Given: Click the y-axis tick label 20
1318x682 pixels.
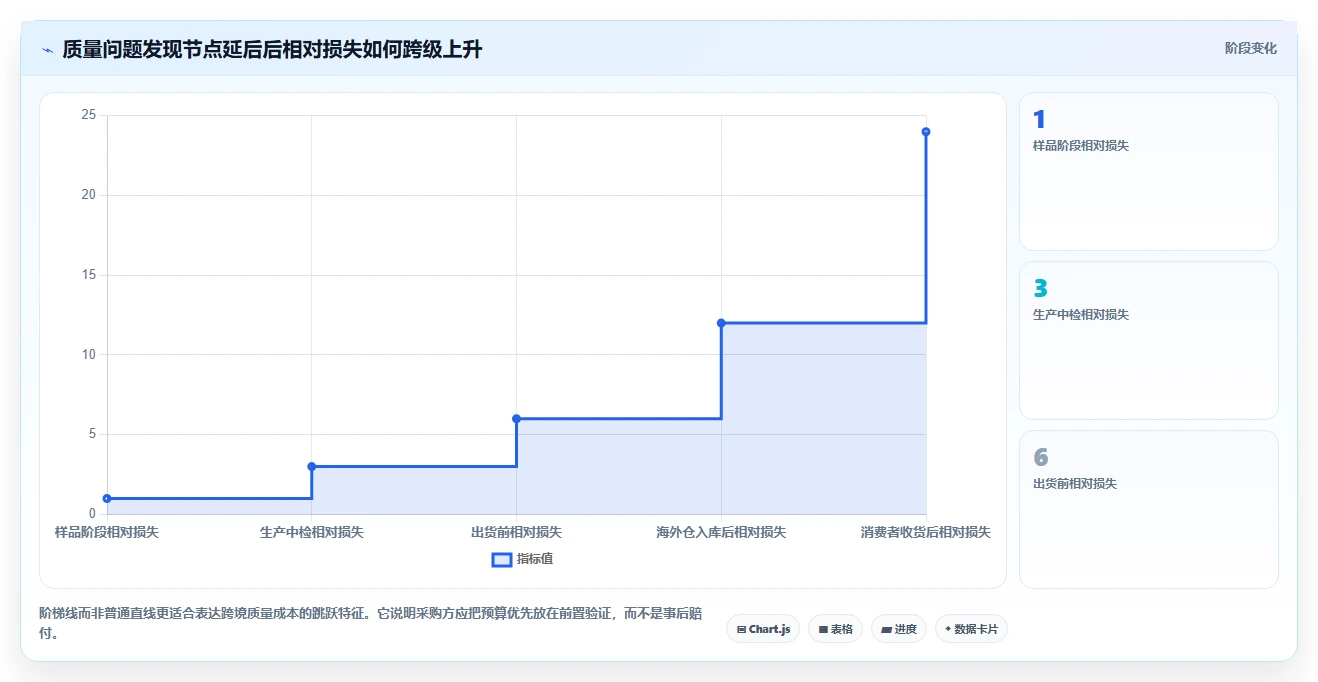Looking at the screenshot, I should tap(89, 195).
